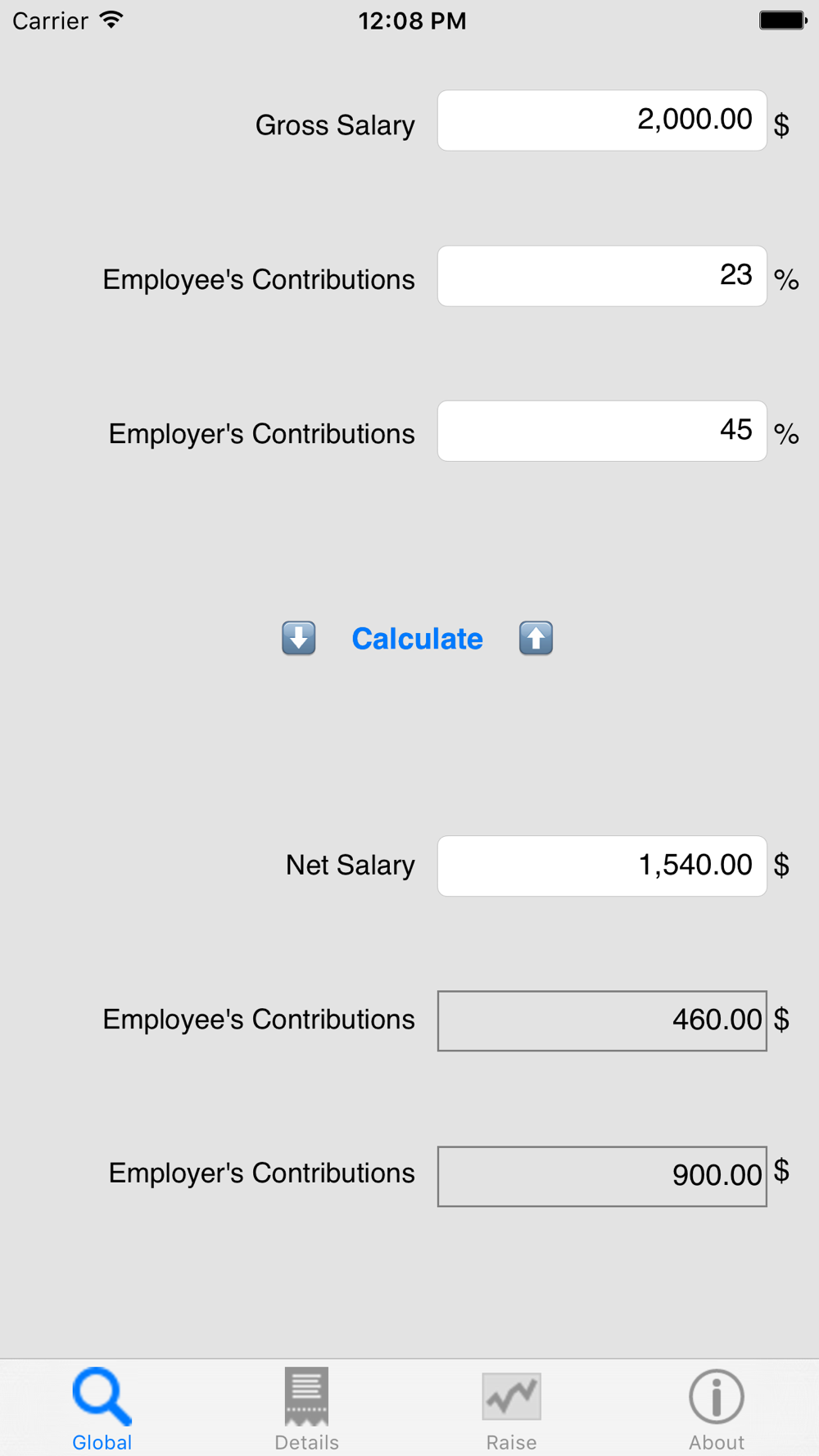Screen dimensions: 819x1456
Task: Click the Calculate button
Action: [417, 639]
